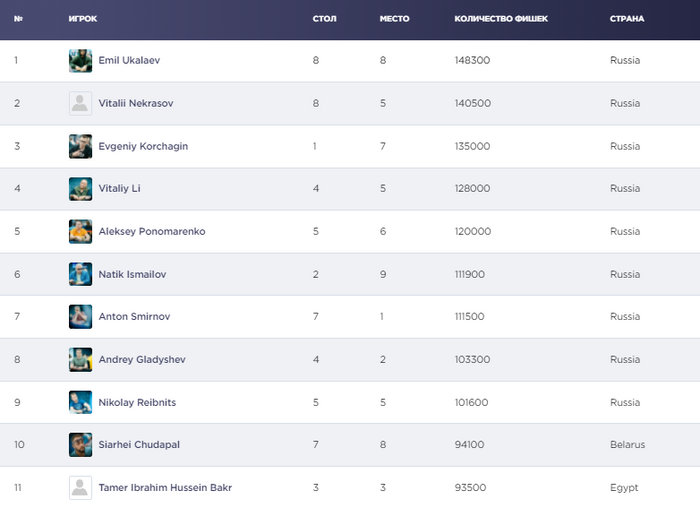Click Natik Ismailov's avatar picture
The width and height of the screenshot is (700, 508).
click(80, 274)
